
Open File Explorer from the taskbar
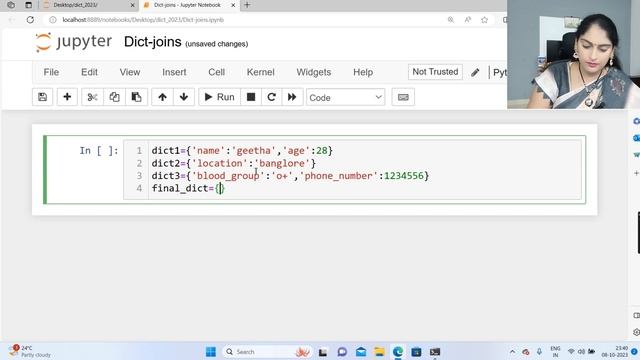380,352
